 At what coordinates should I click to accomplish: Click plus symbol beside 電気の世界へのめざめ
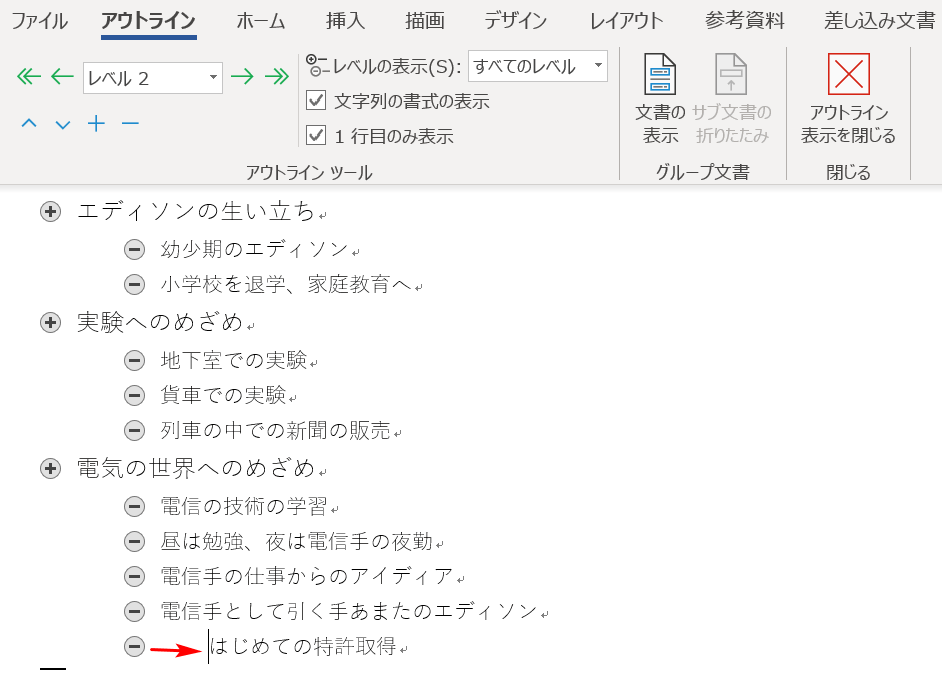click(50, 469)
